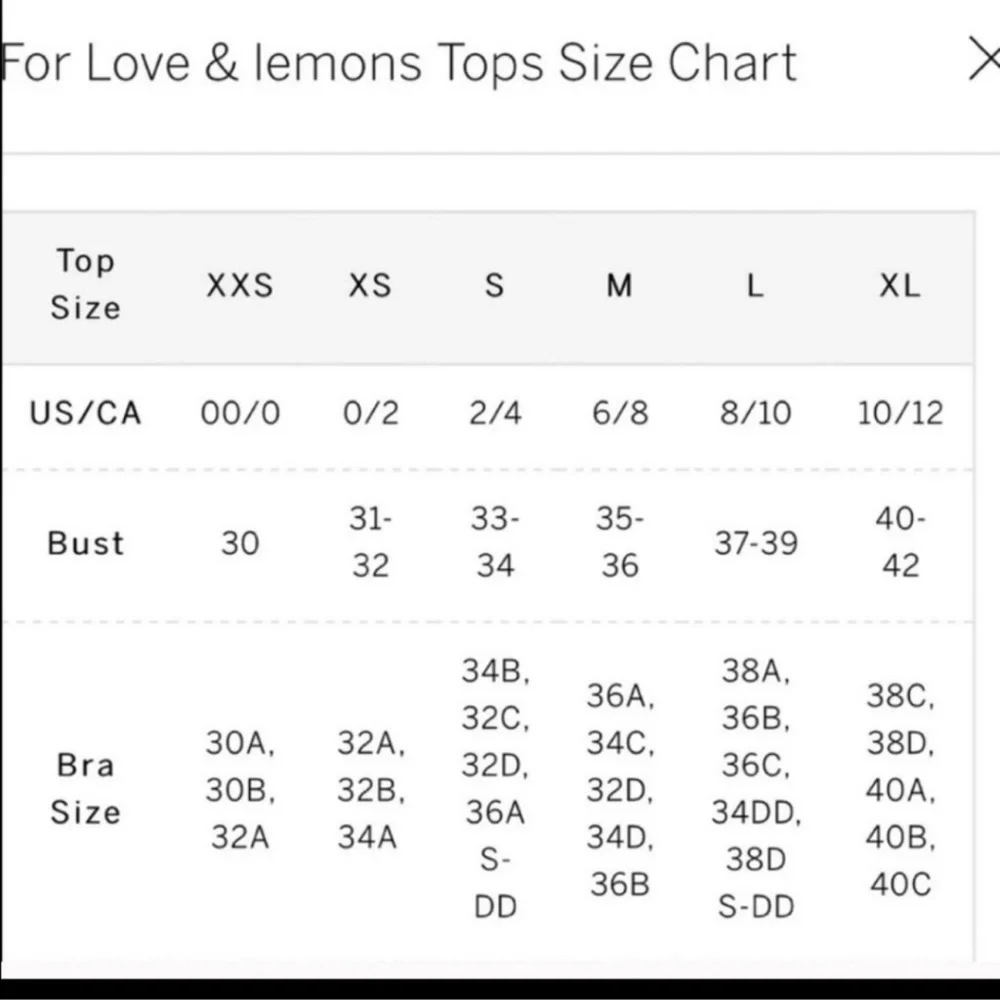Click the Top Size row label
This screenshot has width=1000, height=1000.
(x=85, y=284)
